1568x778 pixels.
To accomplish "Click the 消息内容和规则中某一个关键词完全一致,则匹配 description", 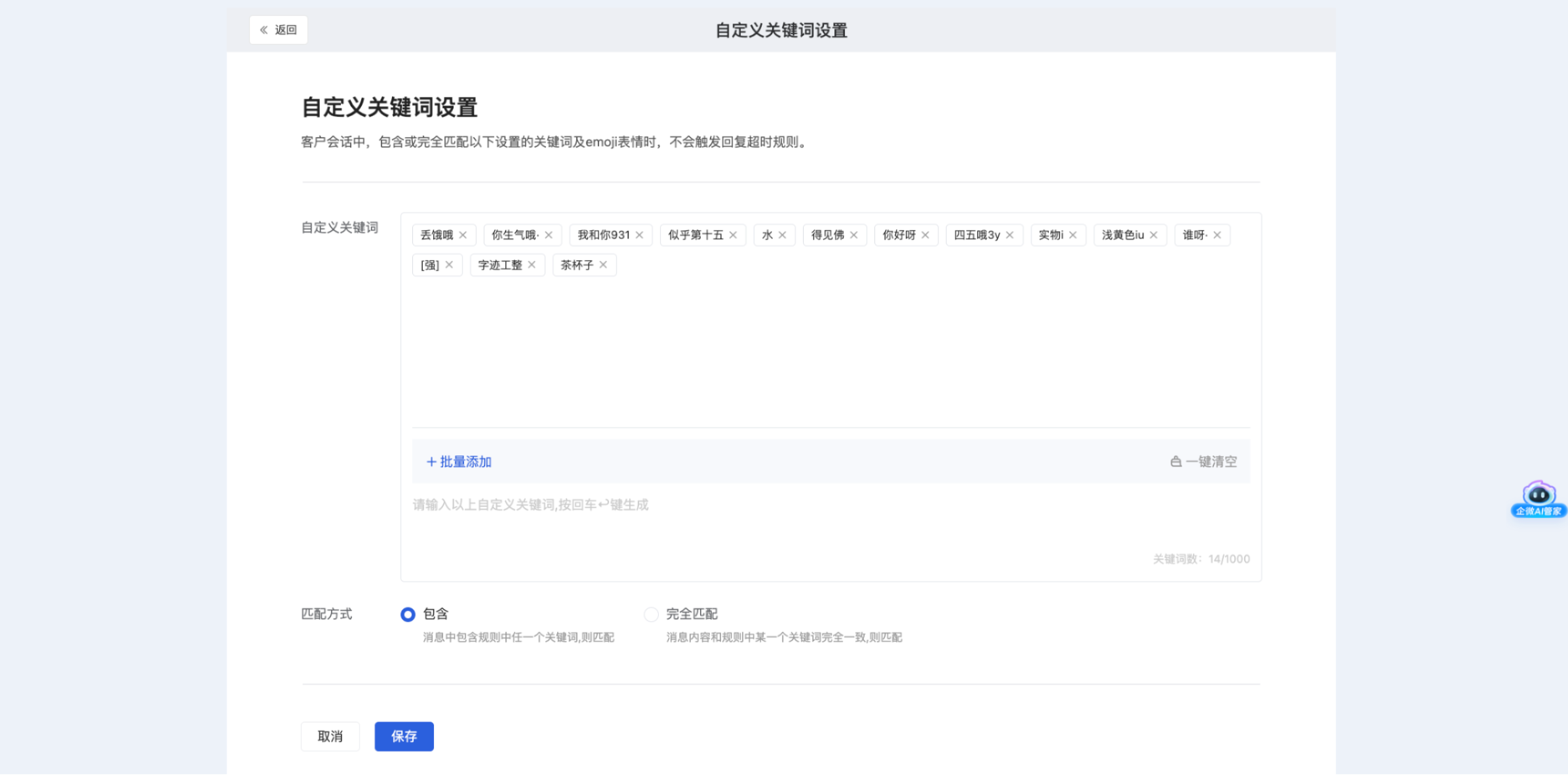I will tap(784, 637).
